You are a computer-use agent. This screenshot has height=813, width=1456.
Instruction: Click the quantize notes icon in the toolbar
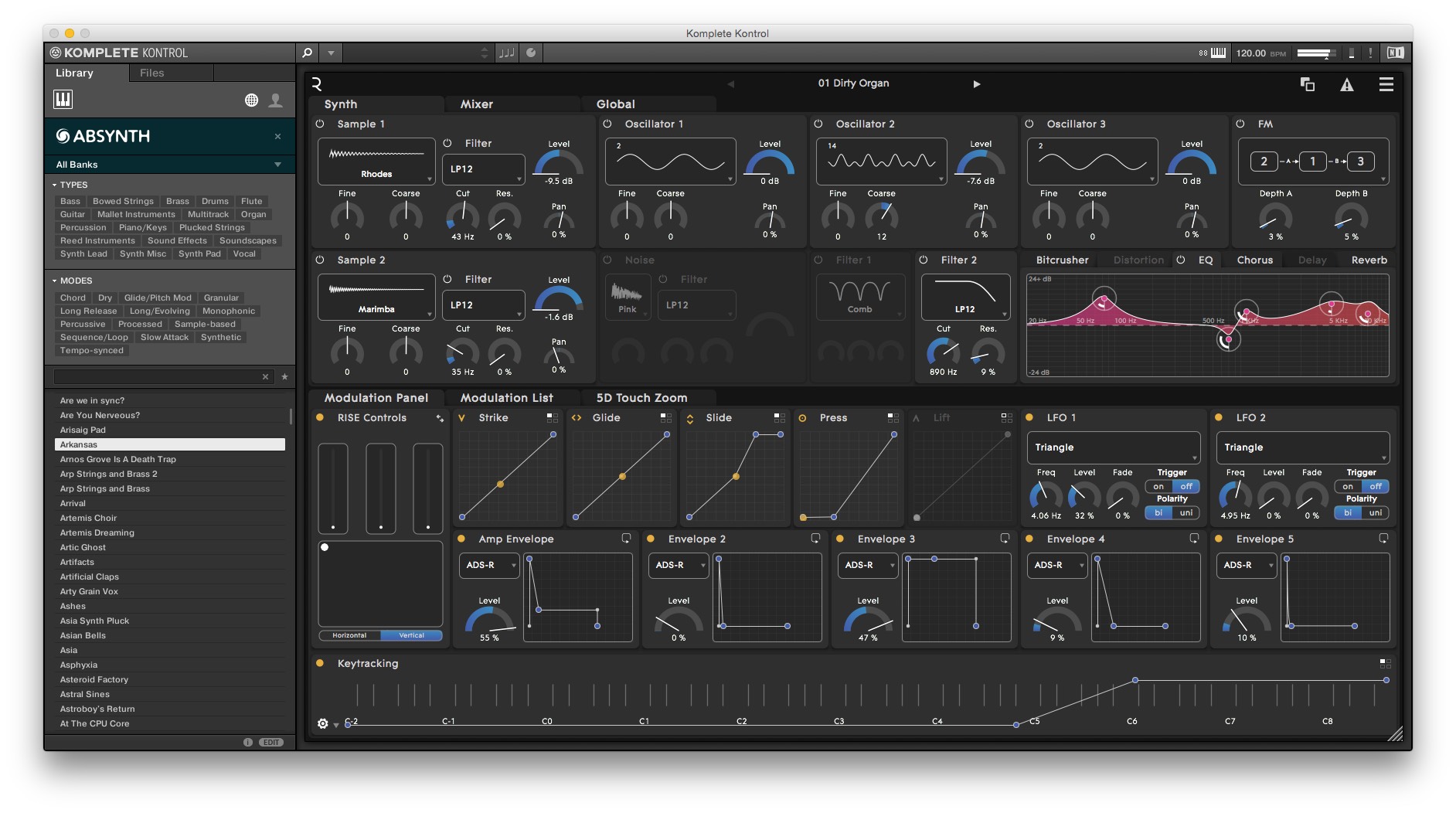point(508,53)
